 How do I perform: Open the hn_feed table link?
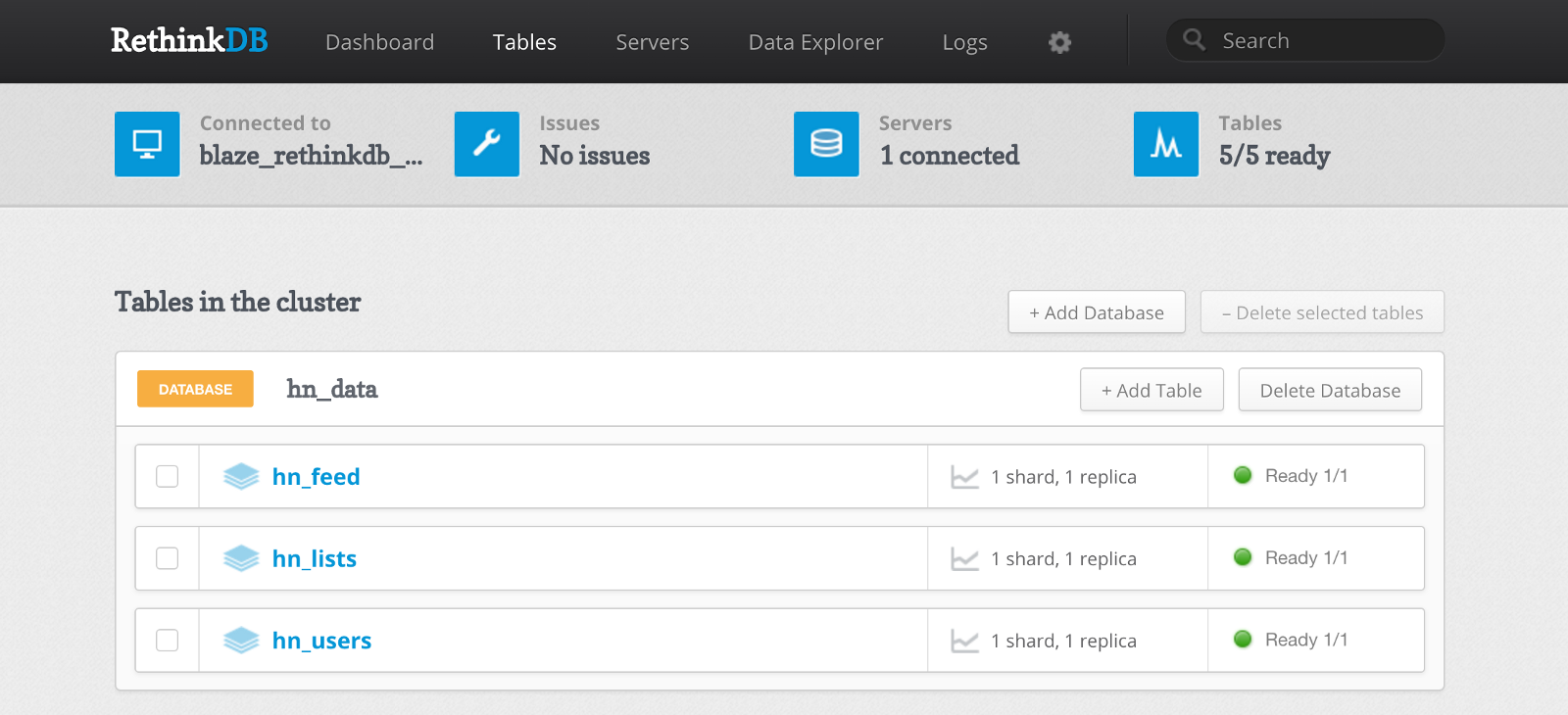316,477
